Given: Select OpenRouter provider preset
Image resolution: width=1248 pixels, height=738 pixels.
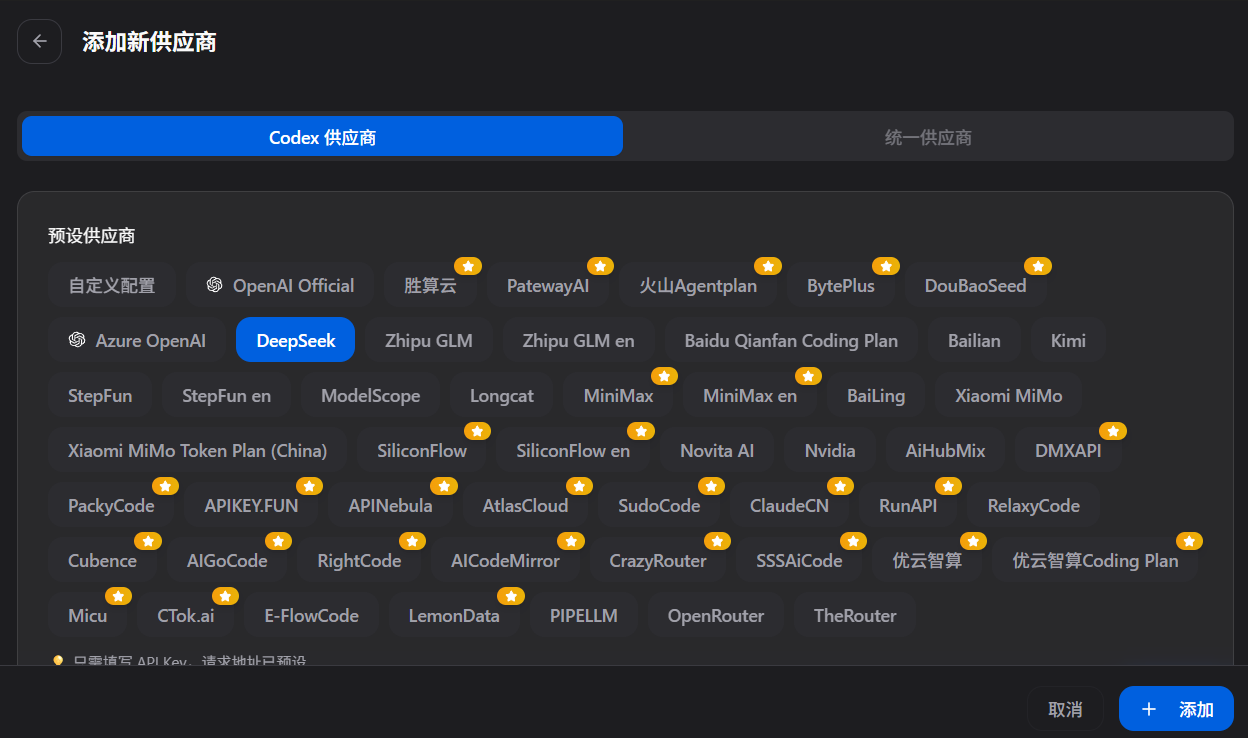Looking at the screenshot, I should [716, 615].
